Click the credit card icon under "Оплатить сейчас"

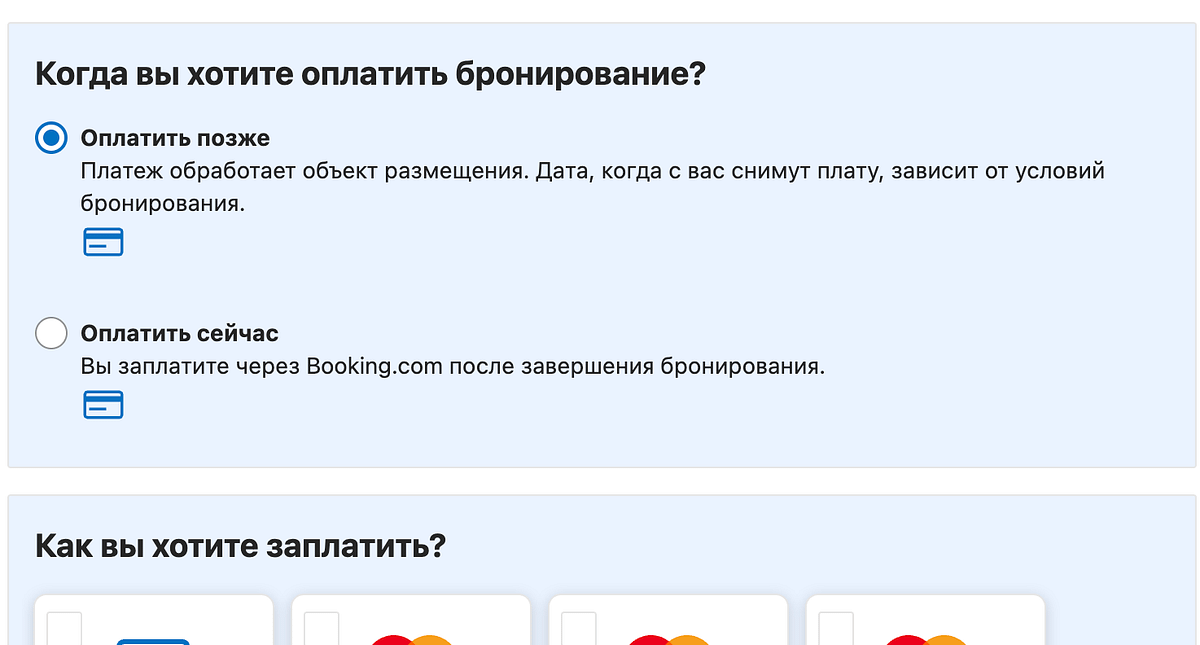click(x=103, y=405)
